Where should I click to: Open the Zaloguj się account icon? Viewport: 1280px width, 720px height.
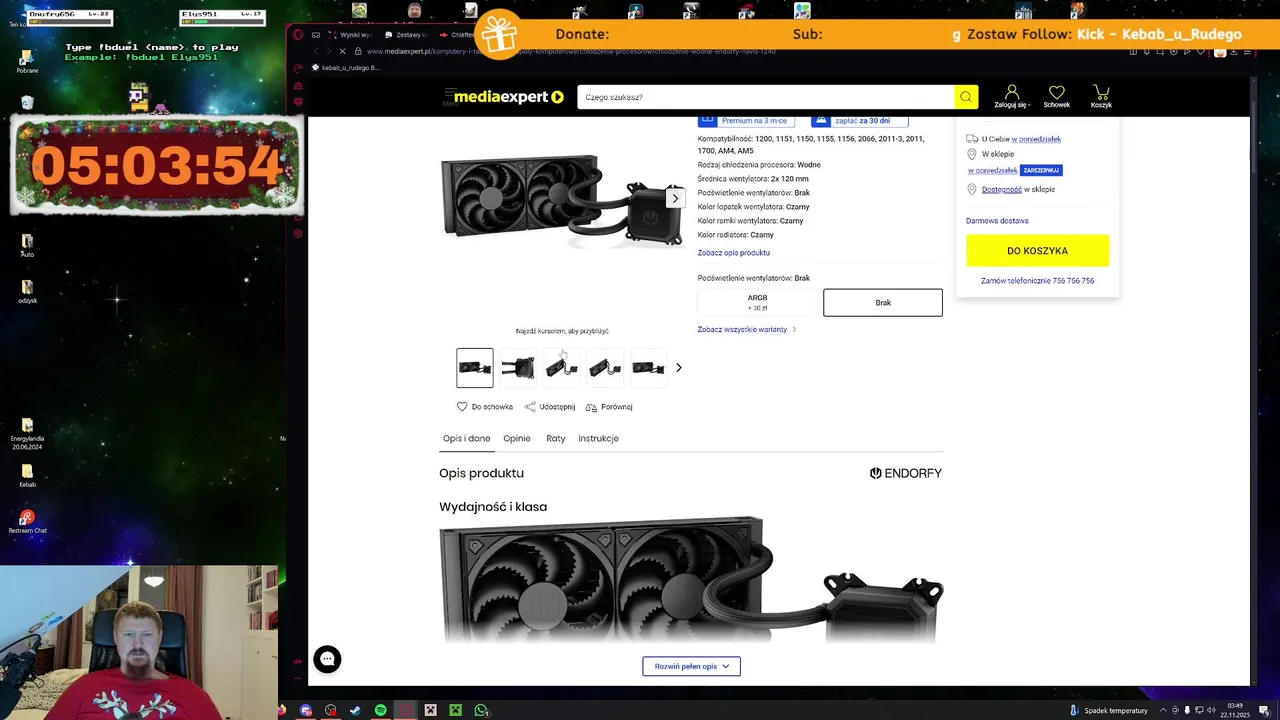[1011, 96]
